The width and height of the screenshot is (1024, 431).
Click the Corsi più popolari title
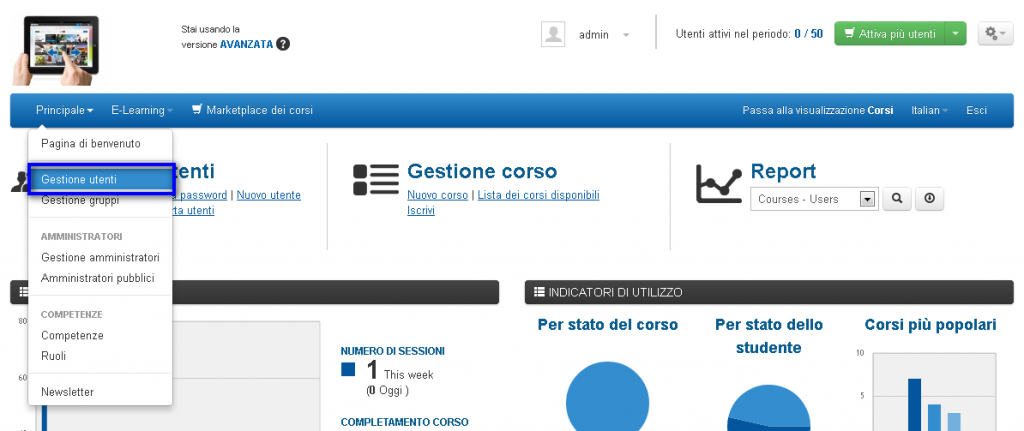click(x=931, y=325)
